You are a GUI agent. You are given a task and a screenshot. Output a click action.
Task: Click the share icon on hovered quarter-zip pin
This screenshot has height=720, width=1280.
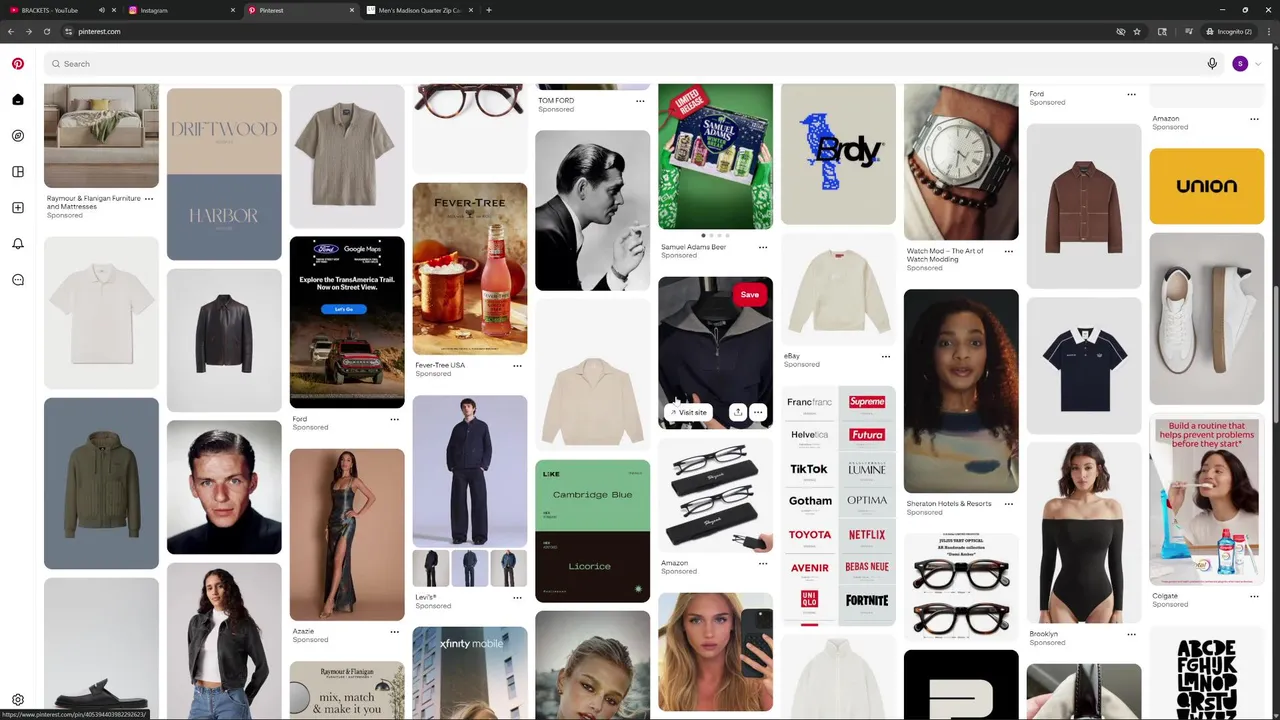tap(737, 412)
